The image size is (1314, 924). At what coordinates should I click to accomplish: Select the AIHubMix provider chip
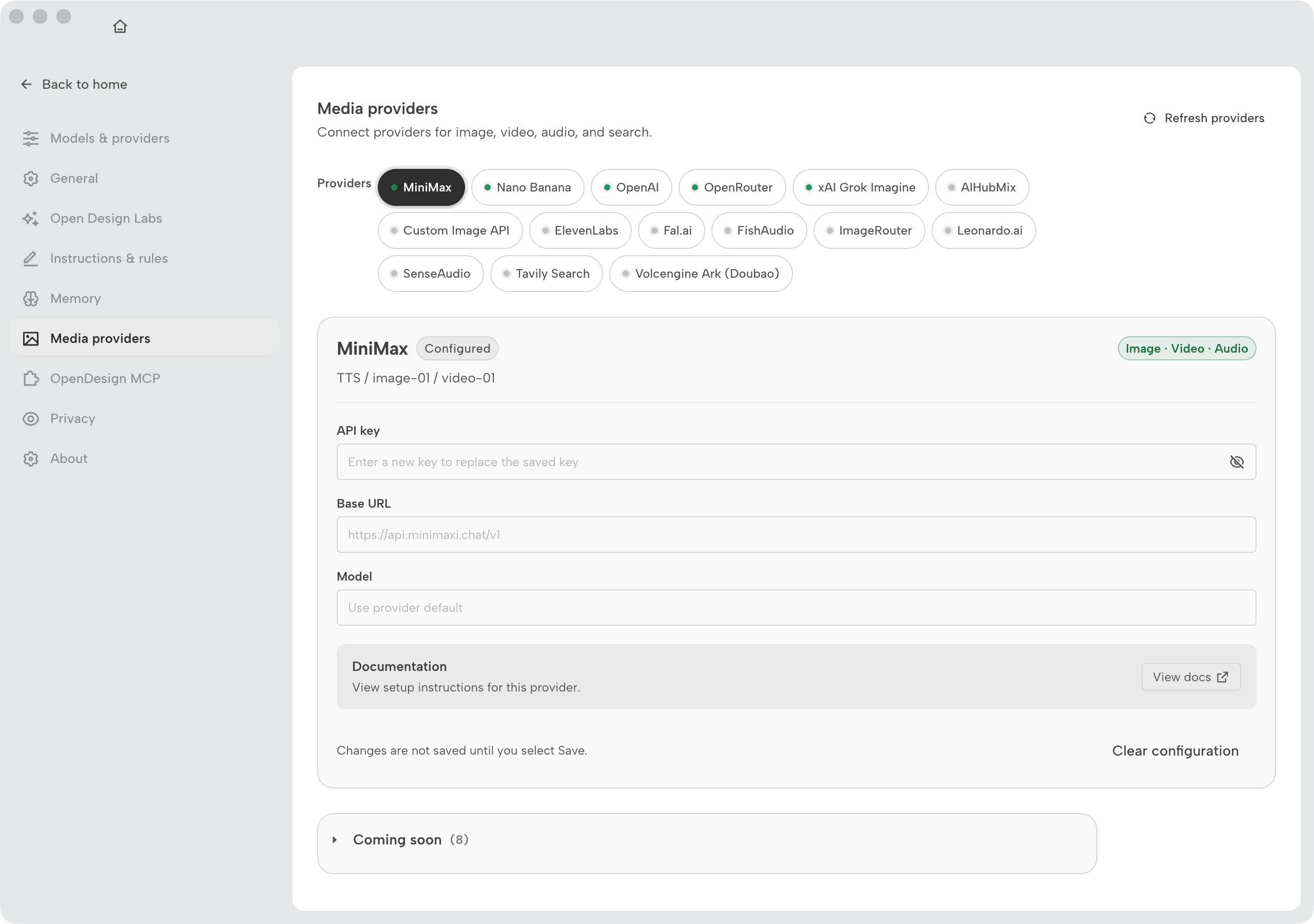pos(982,187)
